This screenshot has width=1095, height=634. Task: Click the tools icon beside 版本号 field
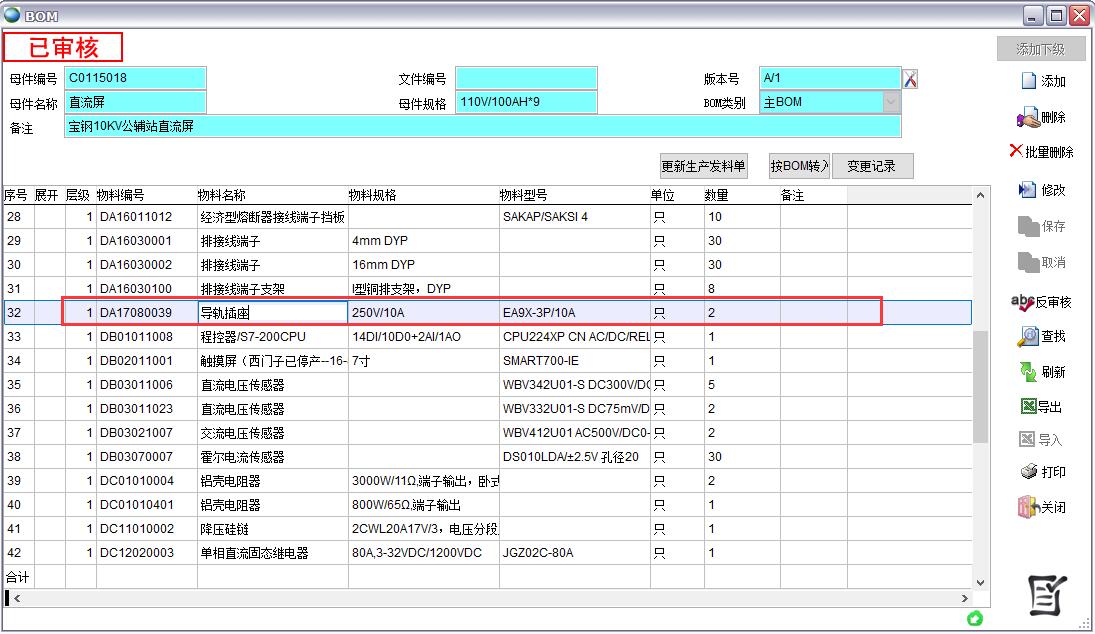point(910,79)
